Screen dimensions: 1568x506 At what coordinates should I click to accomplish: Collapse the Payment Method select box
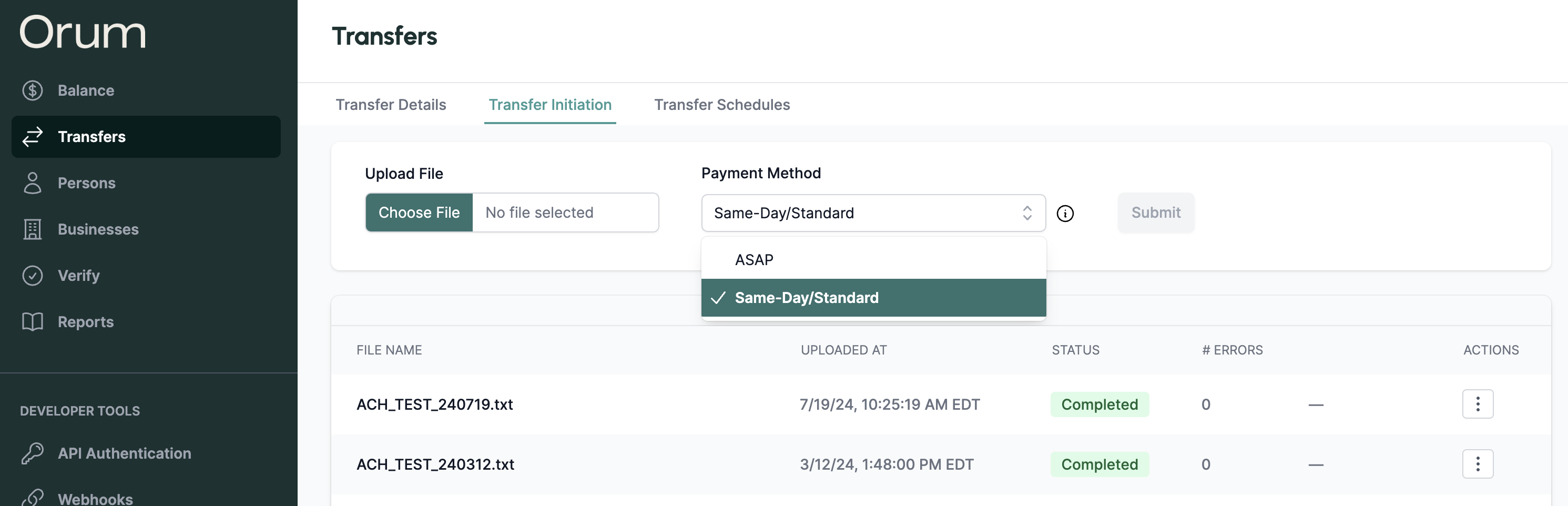pyautogui.click(x=873, y=213)
